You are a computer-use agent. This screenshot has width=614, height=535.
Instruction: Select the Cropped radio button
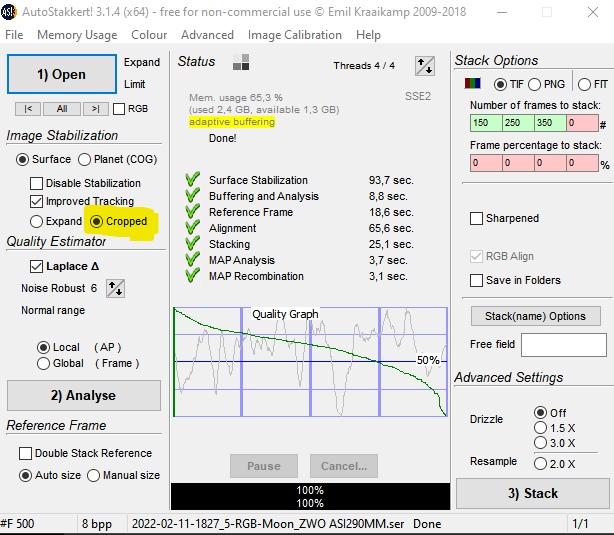[96, 221]
